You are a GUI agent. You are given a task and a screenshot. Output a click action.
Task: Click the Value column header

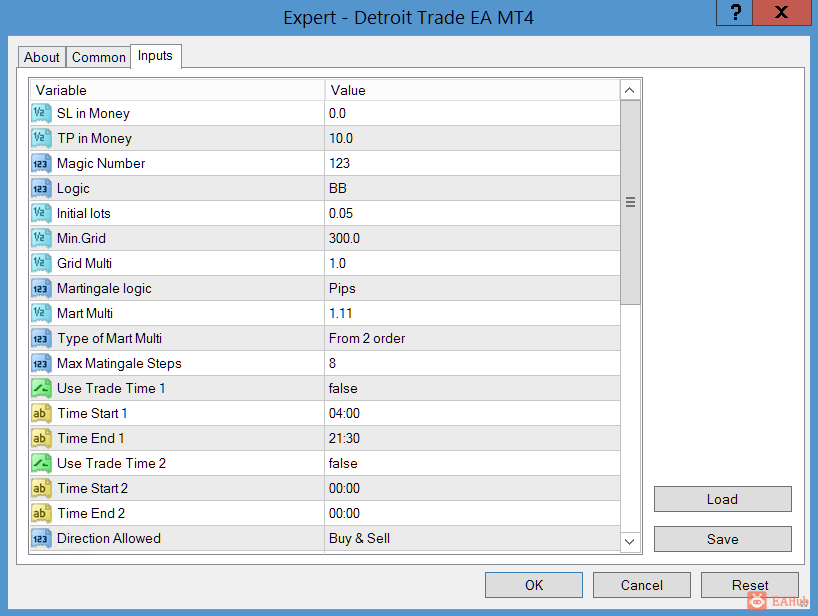pos(473,90)
